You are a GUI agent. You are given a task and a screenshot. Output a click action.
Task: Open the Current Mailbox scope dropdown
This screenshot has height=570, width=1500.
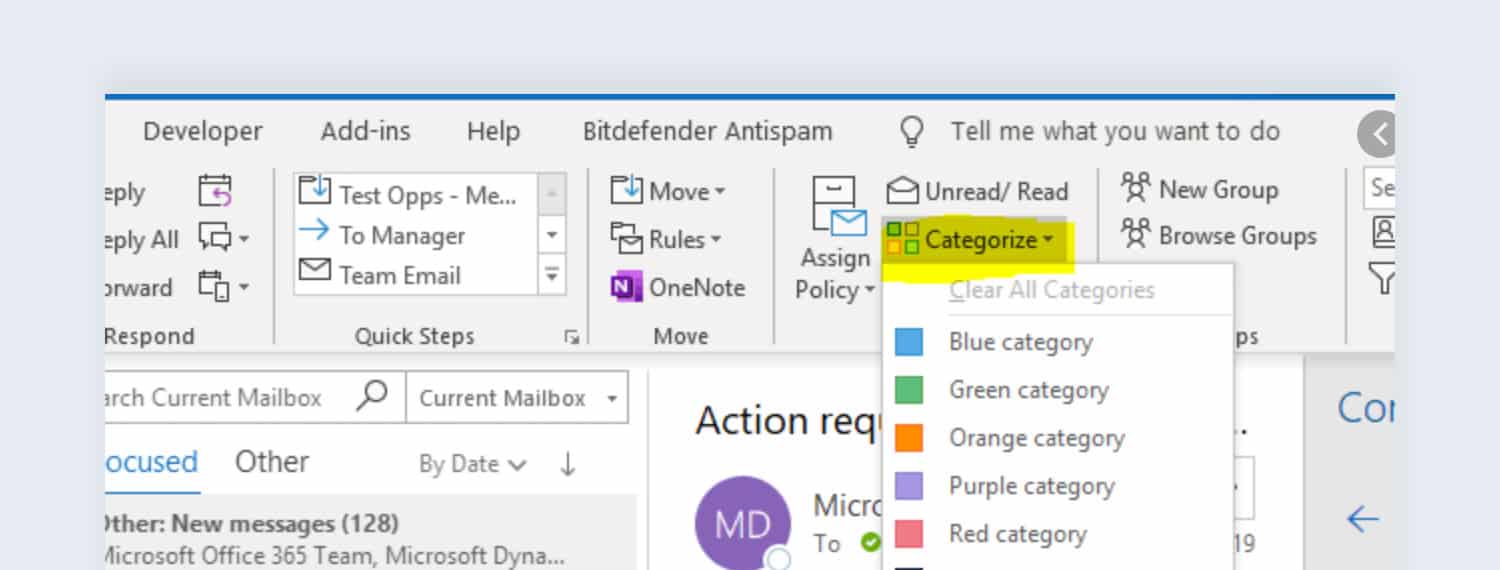click(517, 398)
